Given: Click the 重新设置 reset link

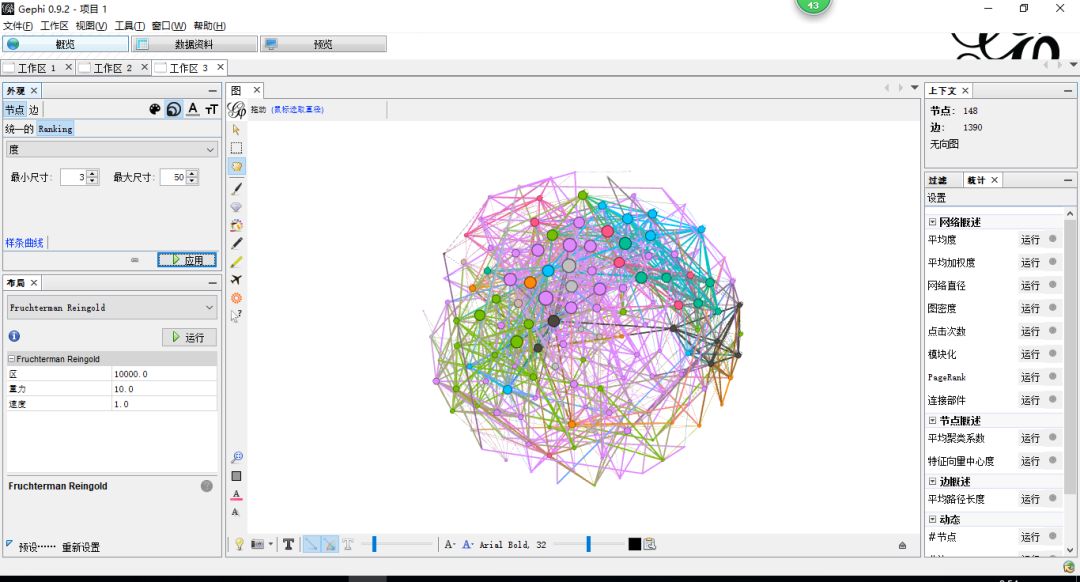Looking at the screenshot, I should pos(81,547).
